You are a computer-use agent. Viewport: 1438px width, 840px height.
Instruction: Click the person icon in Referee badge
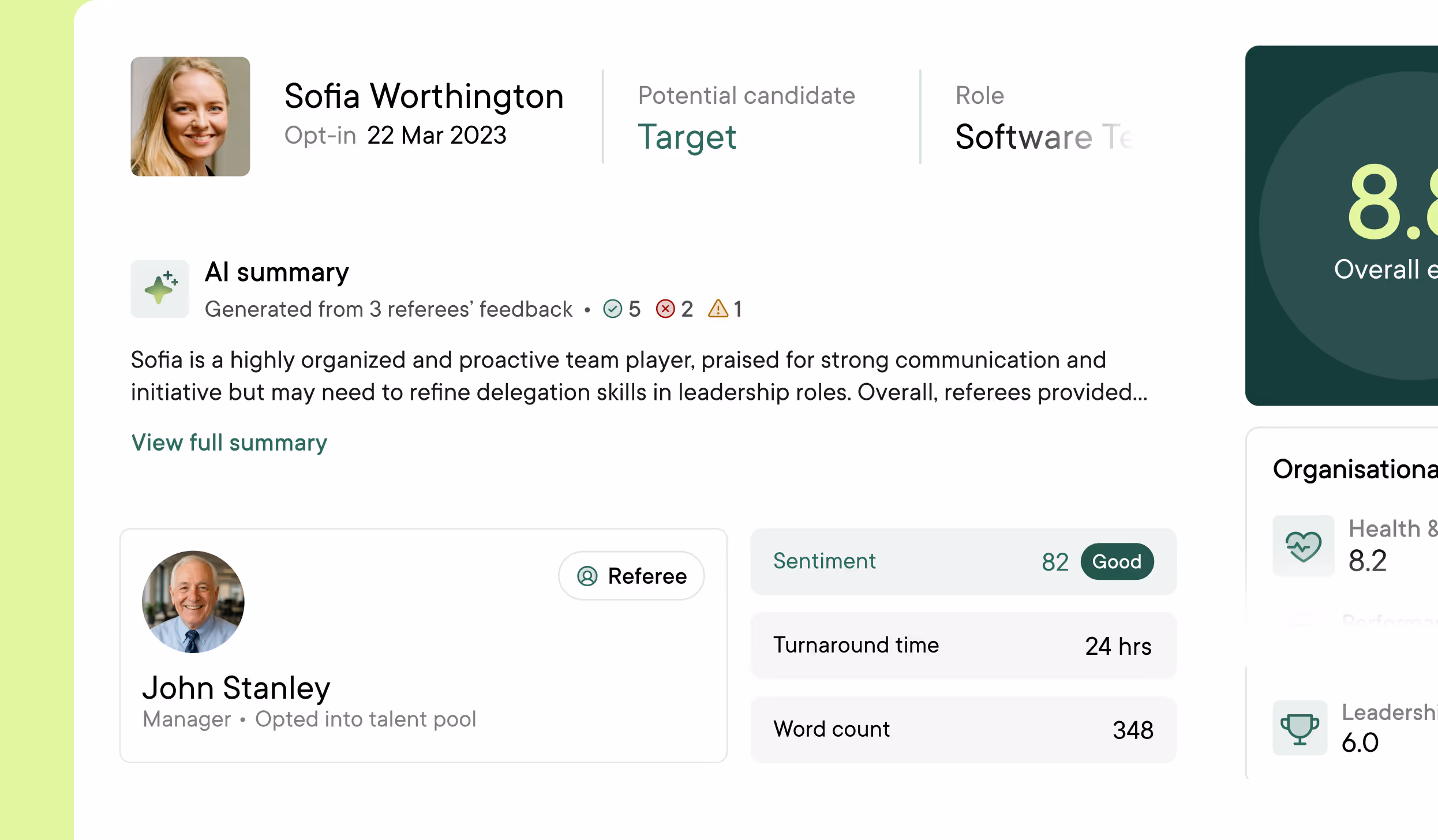point(587,576)
